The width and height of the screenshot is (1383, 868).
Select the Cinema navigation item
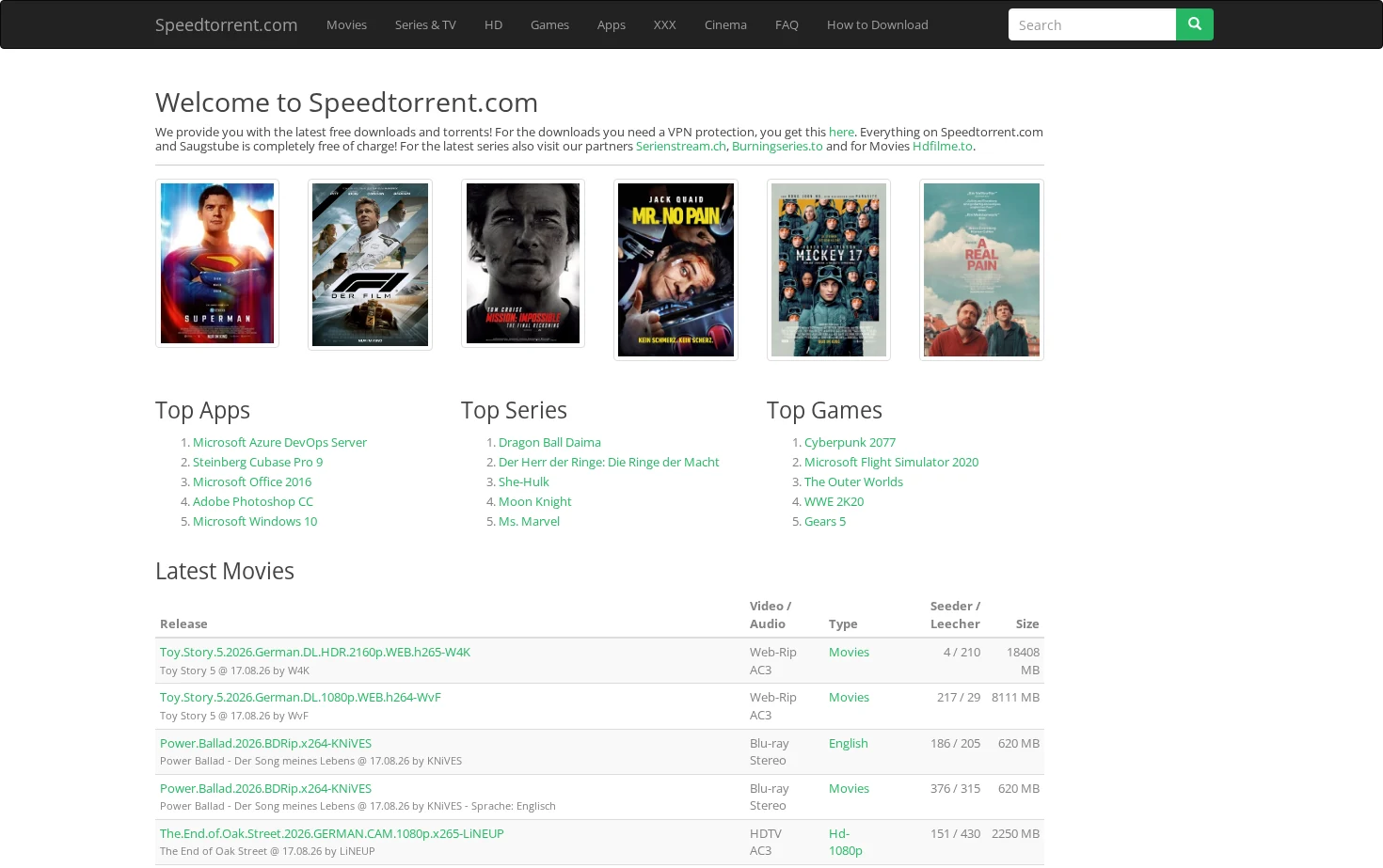(x=725, y=24)
